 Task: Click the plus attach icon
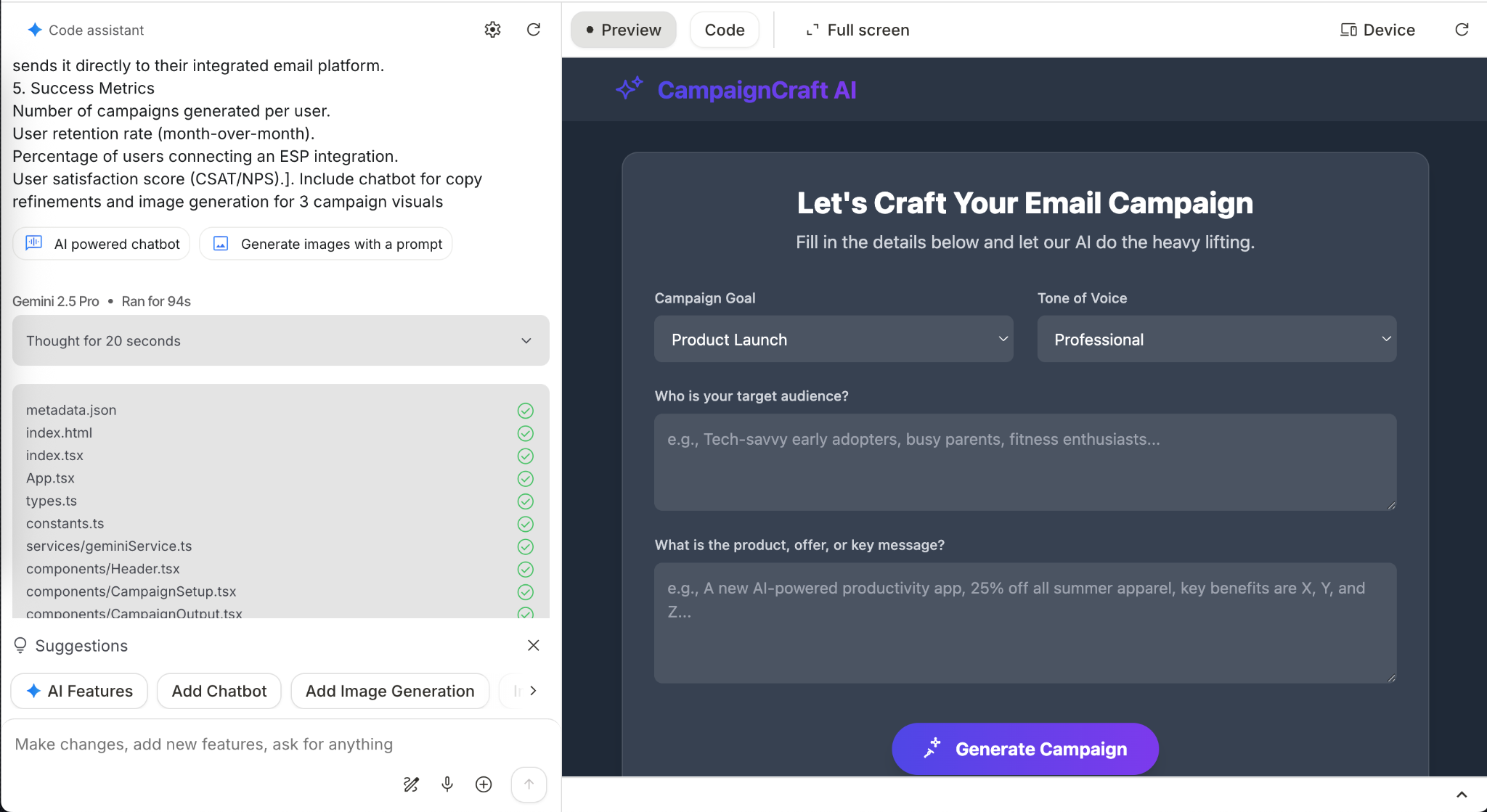pos(484,784)
